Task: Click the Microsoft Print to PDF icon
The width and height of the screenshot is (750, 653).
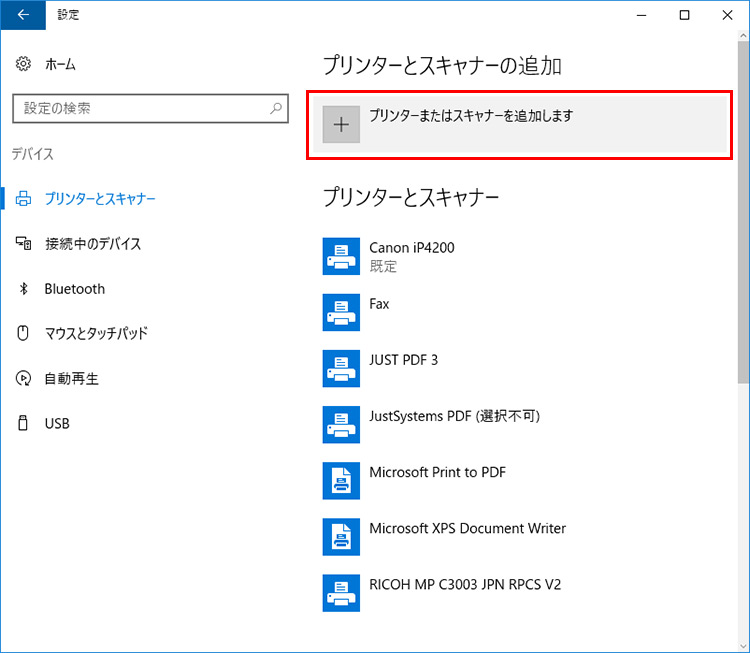Action: coord(341,480)
